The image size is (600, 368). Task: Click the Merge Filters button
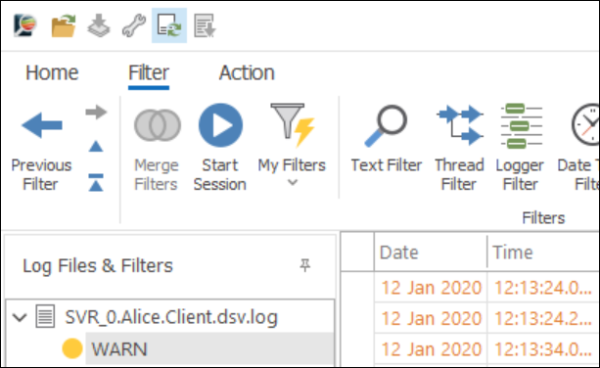pos(157,149)
